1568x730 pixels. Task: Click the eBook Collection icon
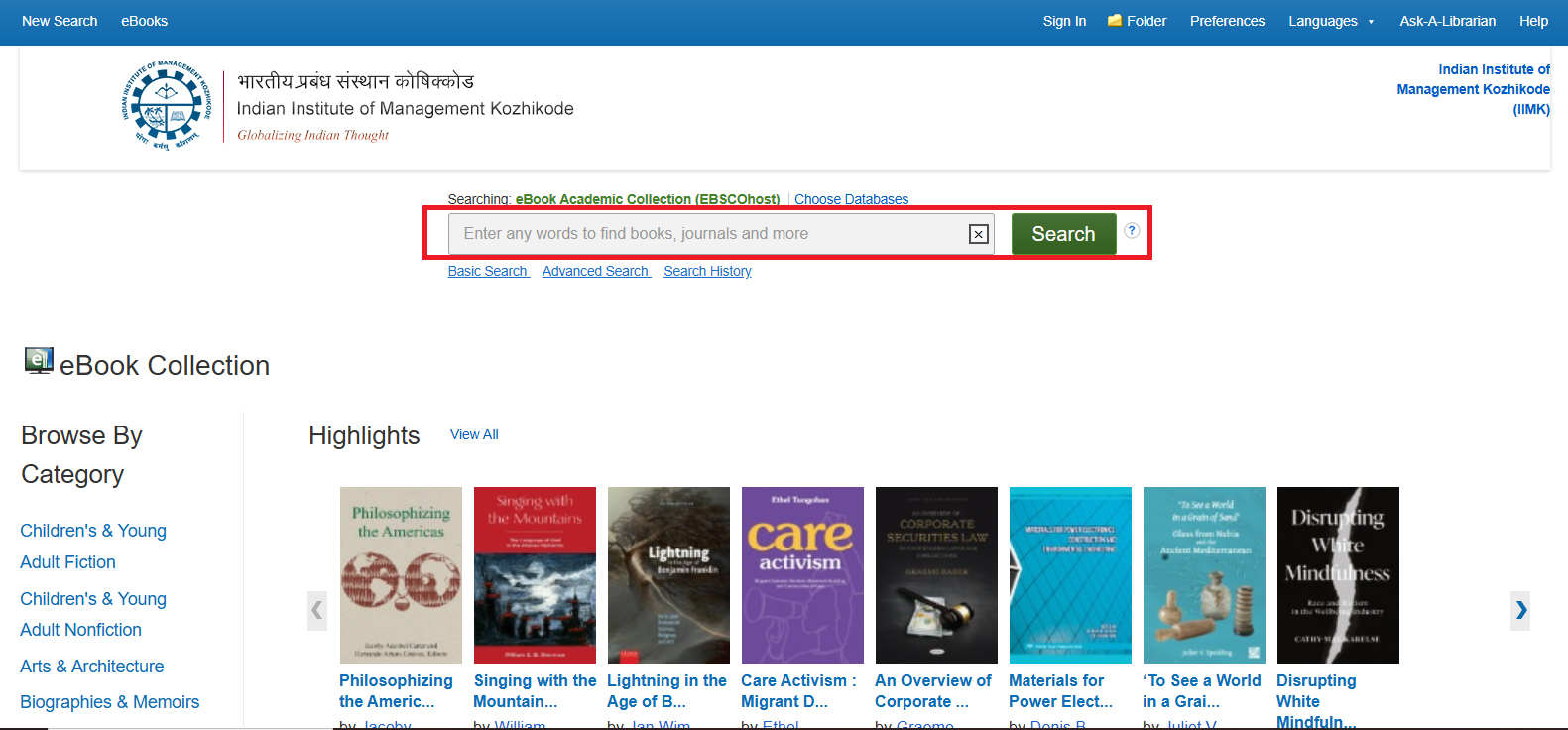tap(39, 361)
